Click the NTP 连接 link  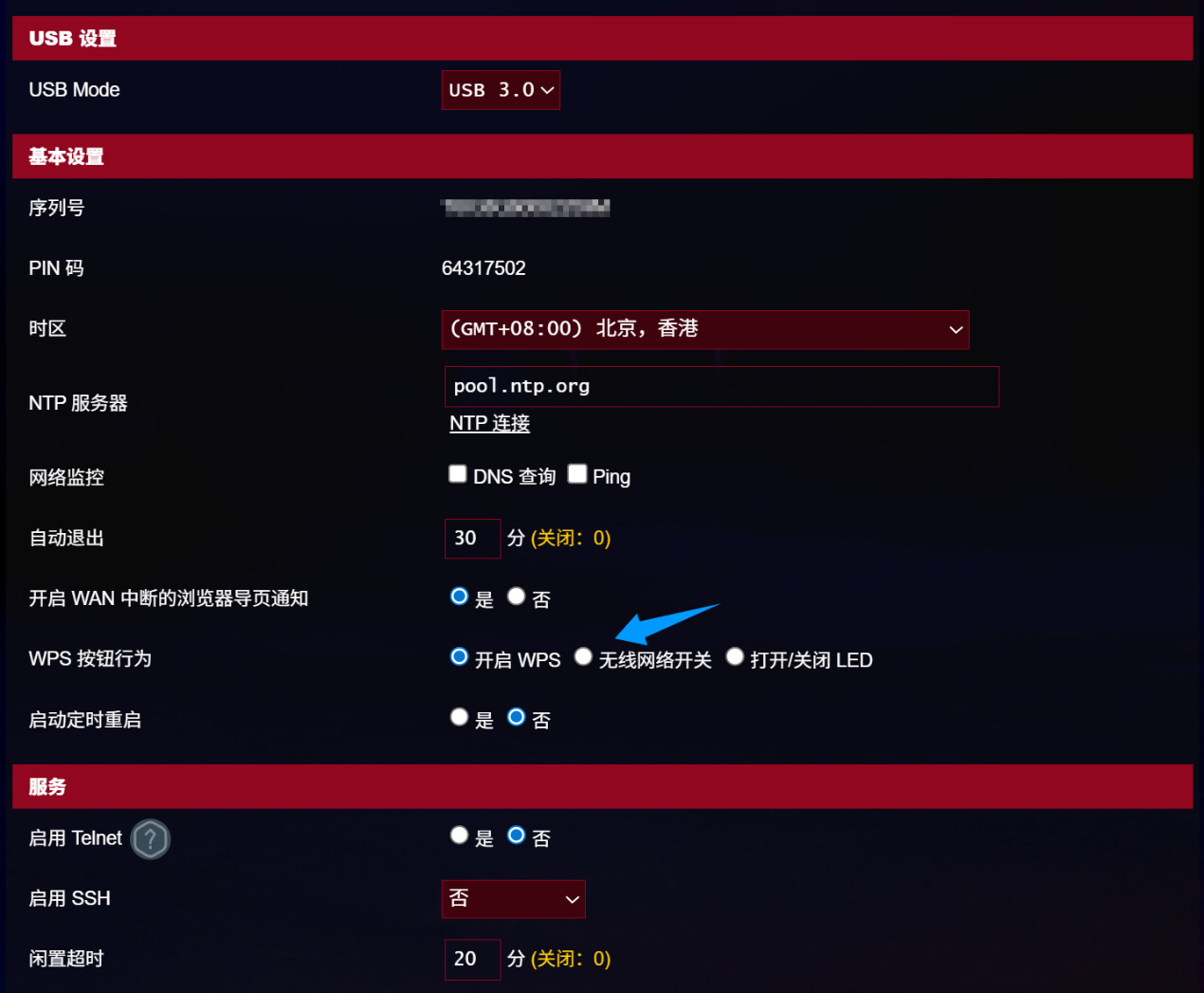coord(489,423)
